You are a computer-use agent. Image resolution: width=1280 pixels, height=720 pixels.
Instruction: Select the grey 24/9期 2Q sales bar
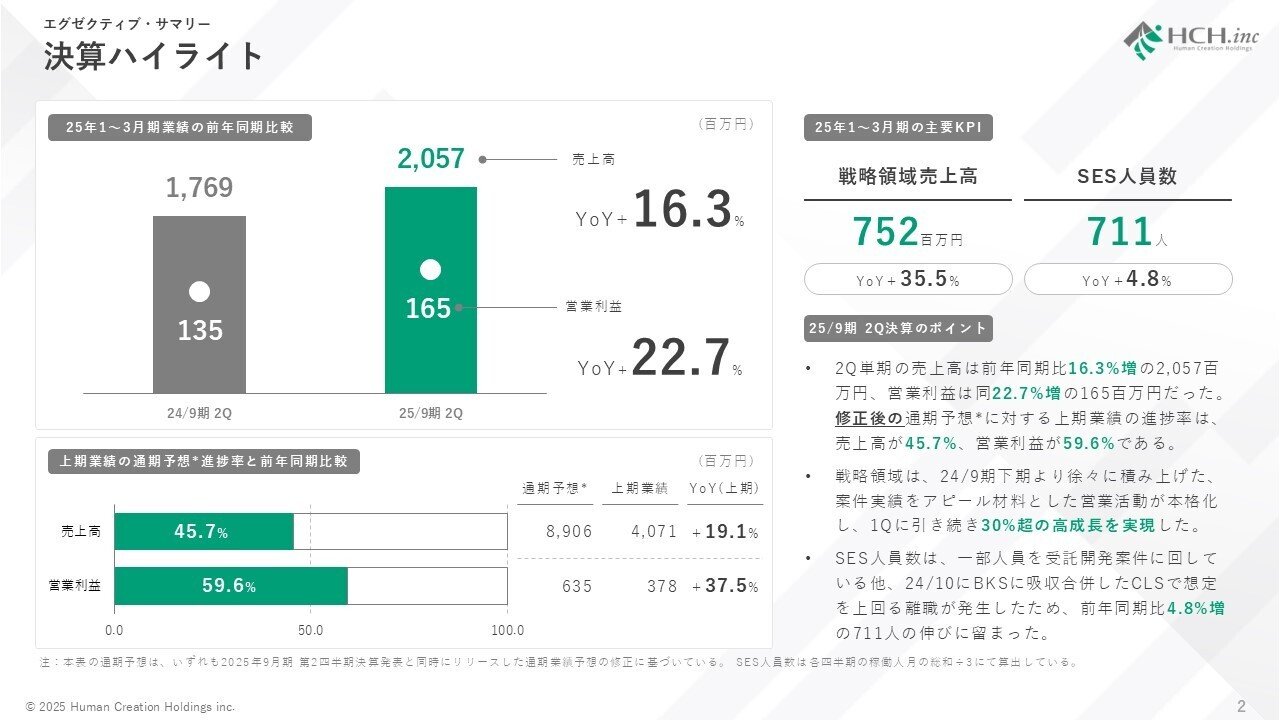(x=199, y=304)
